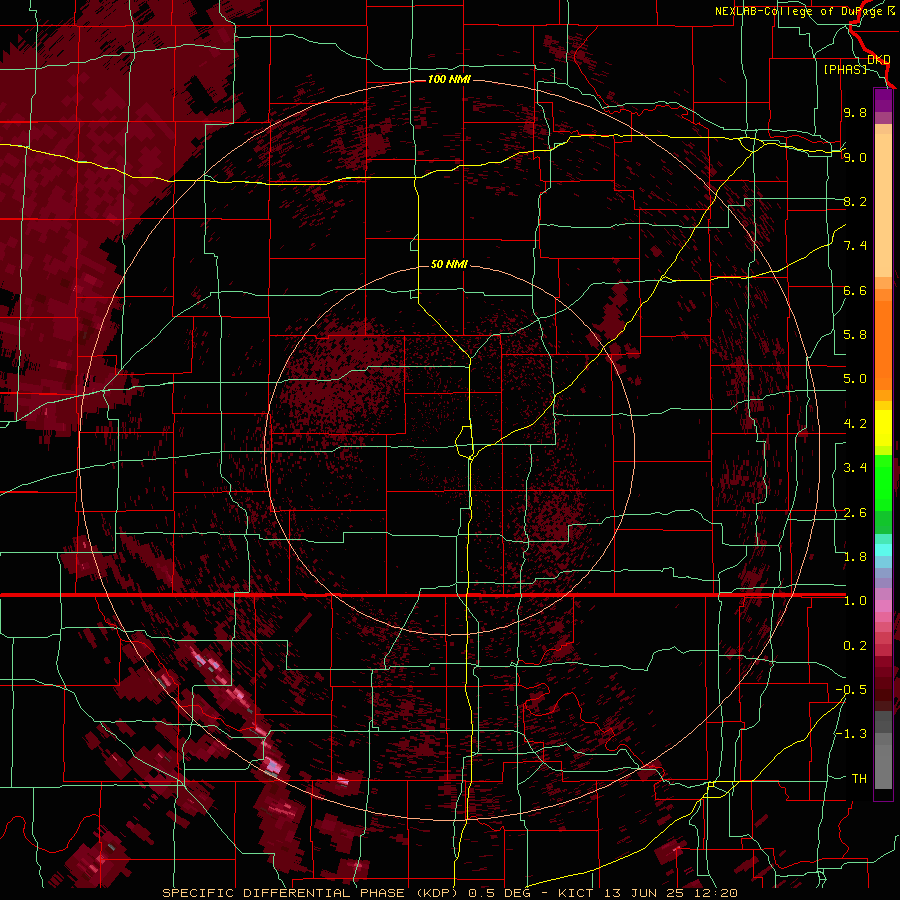Pick the yellow segment of the color bar
Screen dimensions: 900x900
coord(883,428)
